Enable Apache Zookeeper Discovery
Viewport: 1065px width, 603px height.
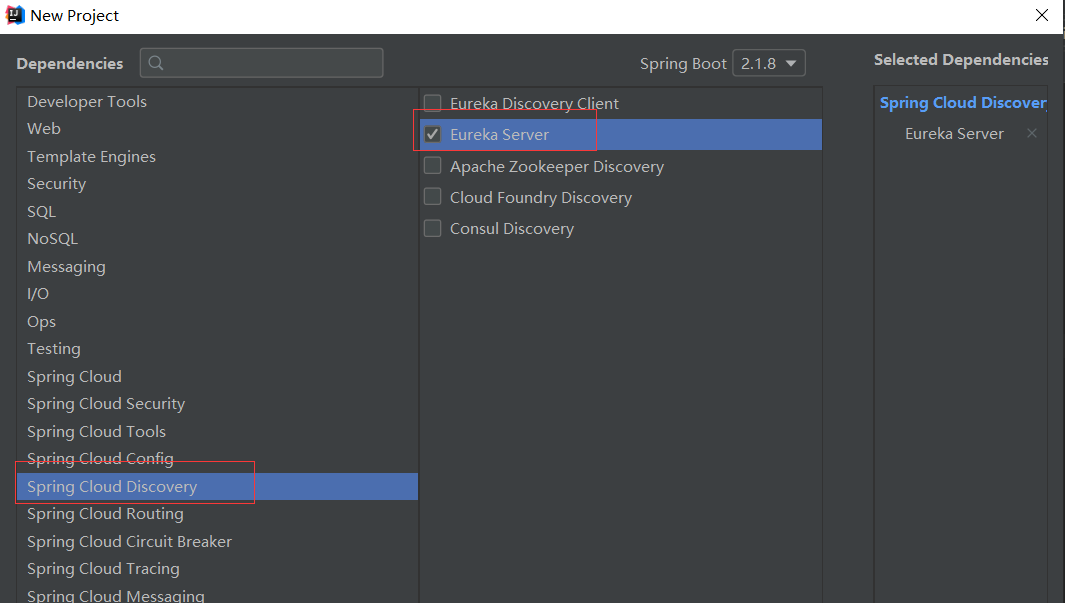[x=432, y=165]
